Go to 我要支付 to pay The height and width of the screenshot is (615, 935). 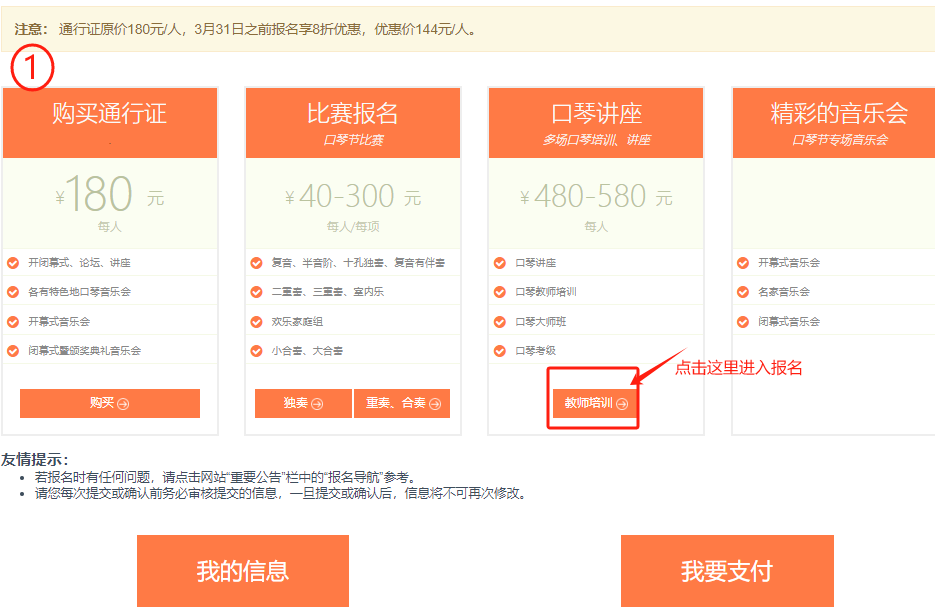click(727, 571)
